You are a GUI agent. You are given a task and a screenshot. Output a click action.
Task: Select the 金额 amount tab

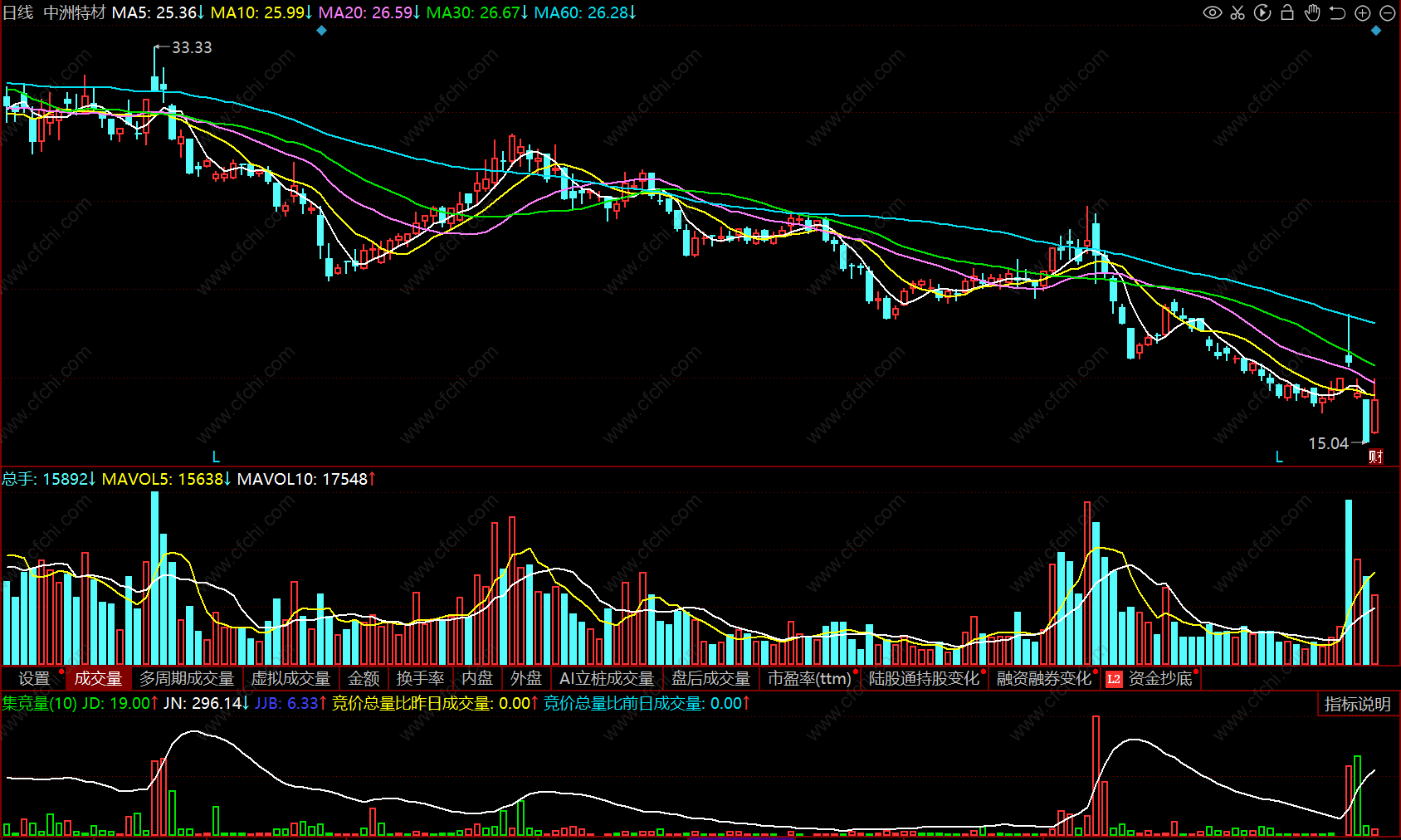364,679
